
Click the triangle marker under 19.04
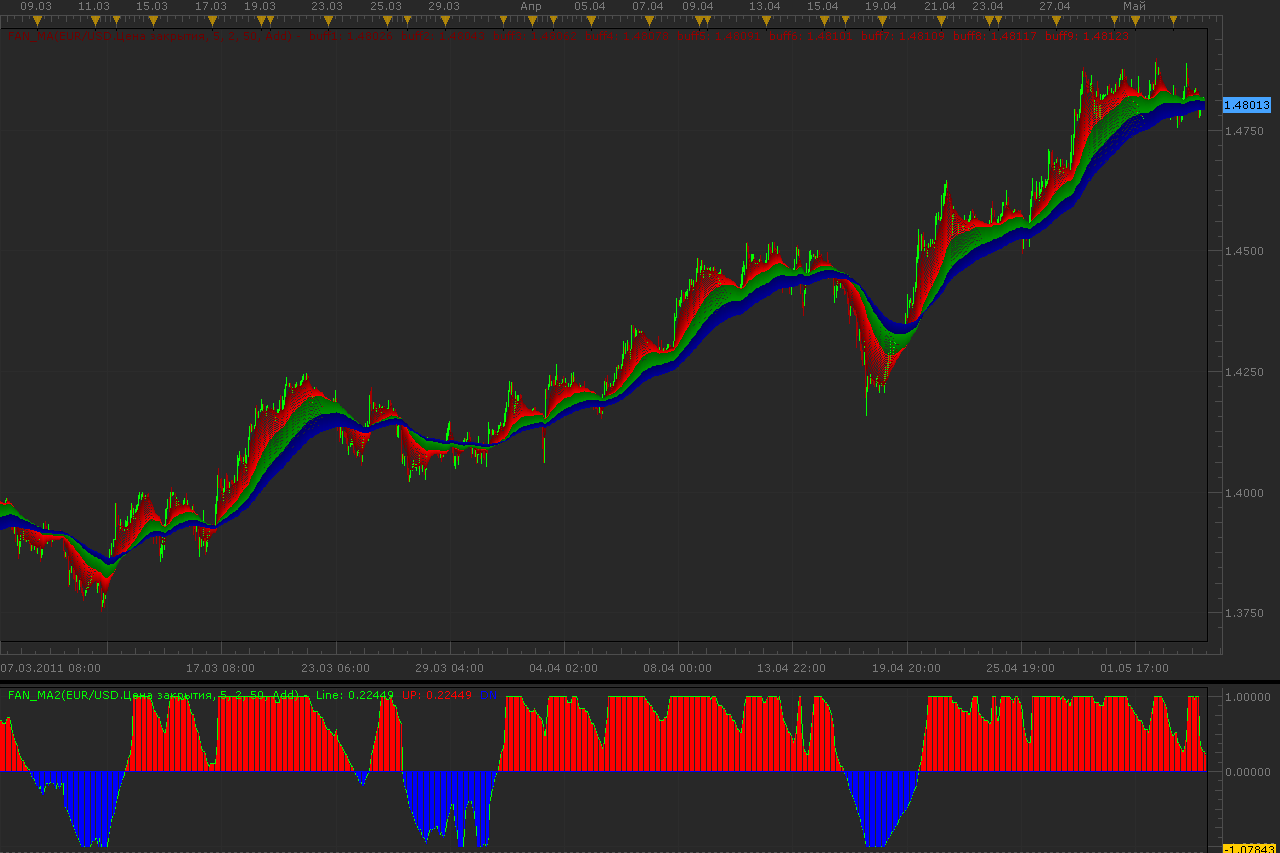point(882,20)
